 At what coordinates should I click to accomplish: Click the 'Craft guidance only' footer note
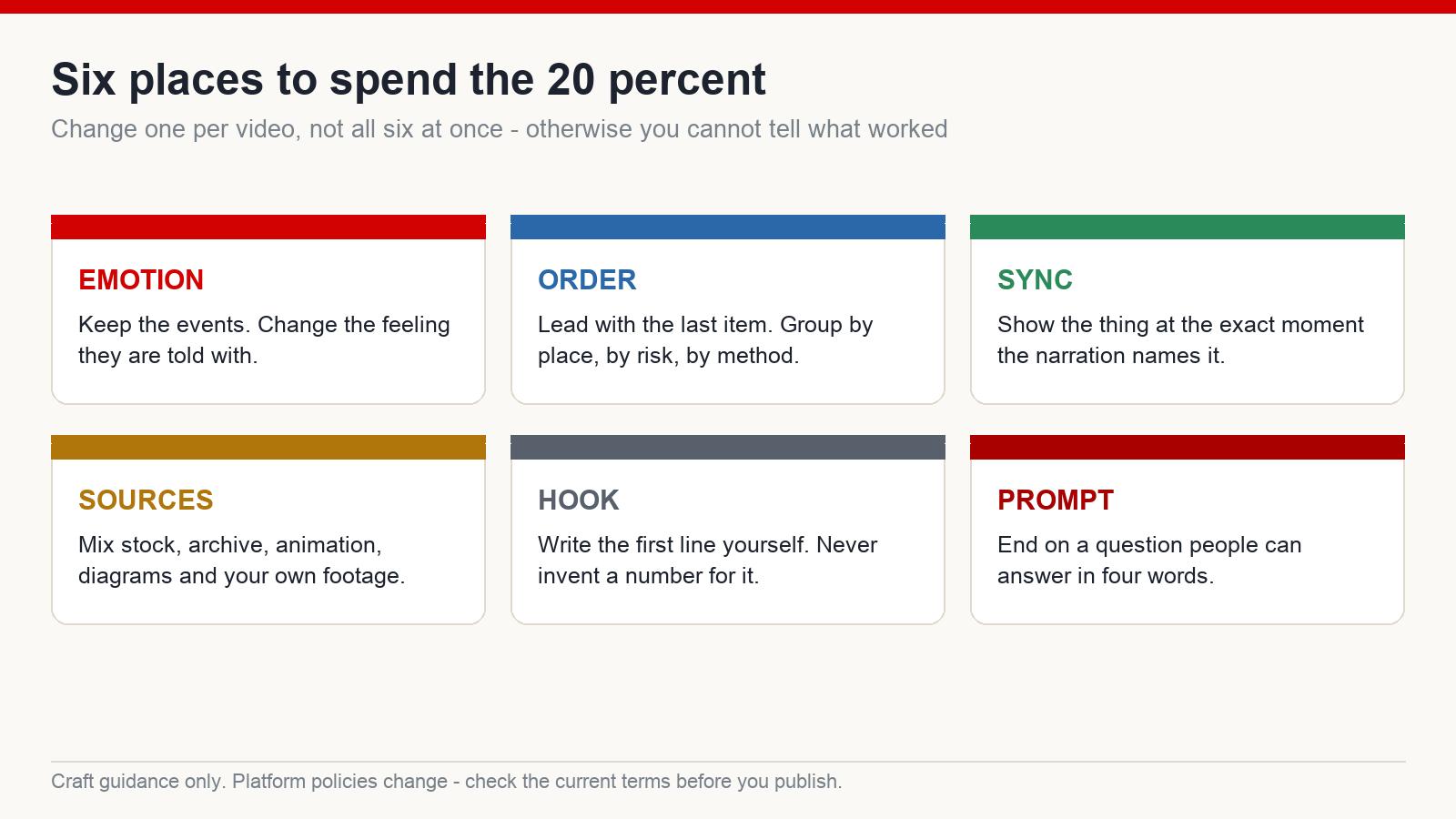click(x=446, y=782)
